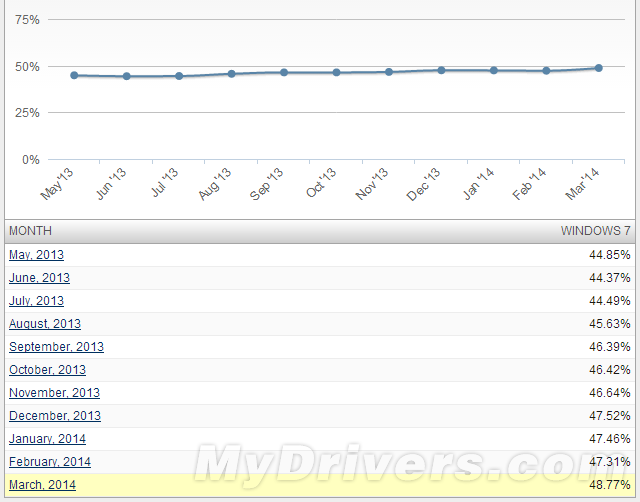Select the Dec '13 data point marker
640x502 pixels.
441,70
